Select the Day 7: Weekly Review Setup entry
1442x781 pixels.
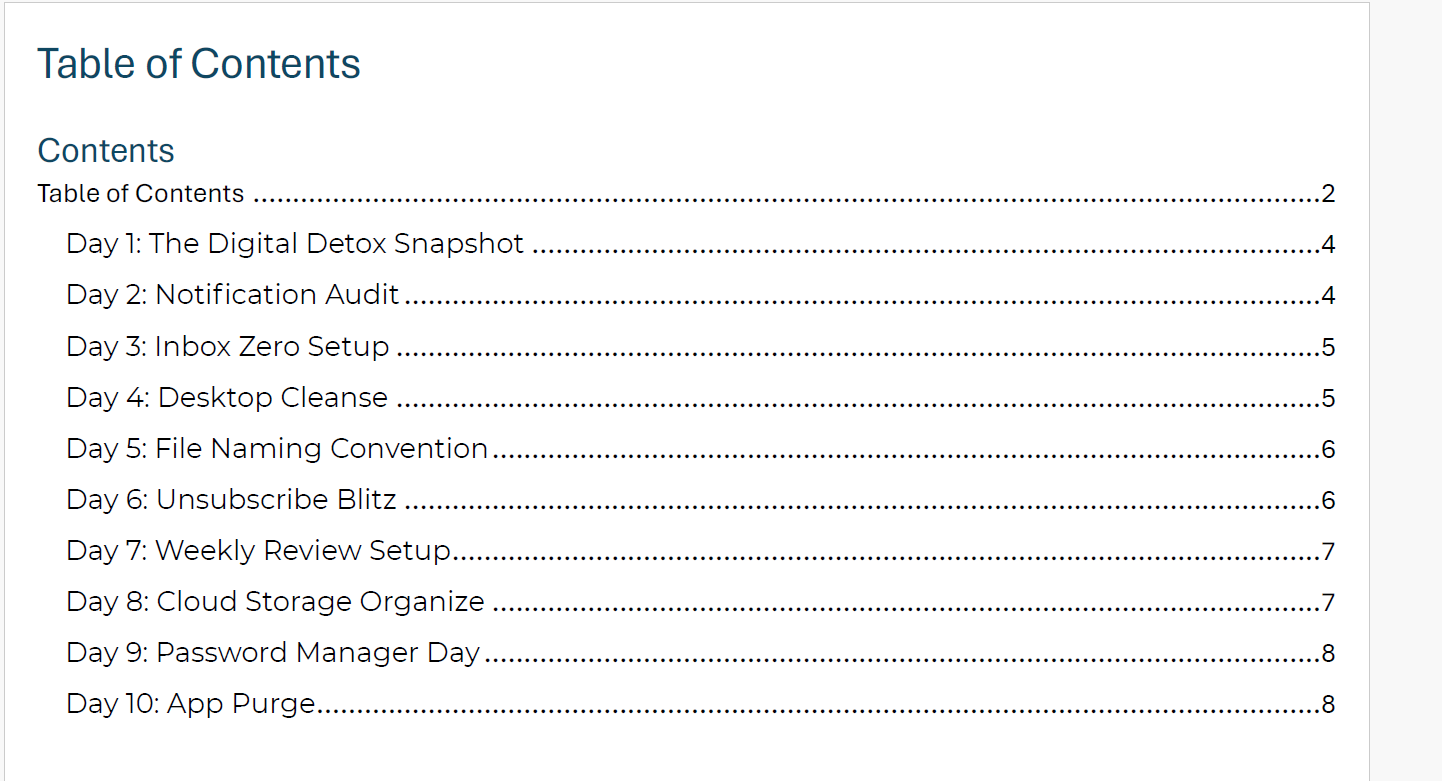point(259,551)
